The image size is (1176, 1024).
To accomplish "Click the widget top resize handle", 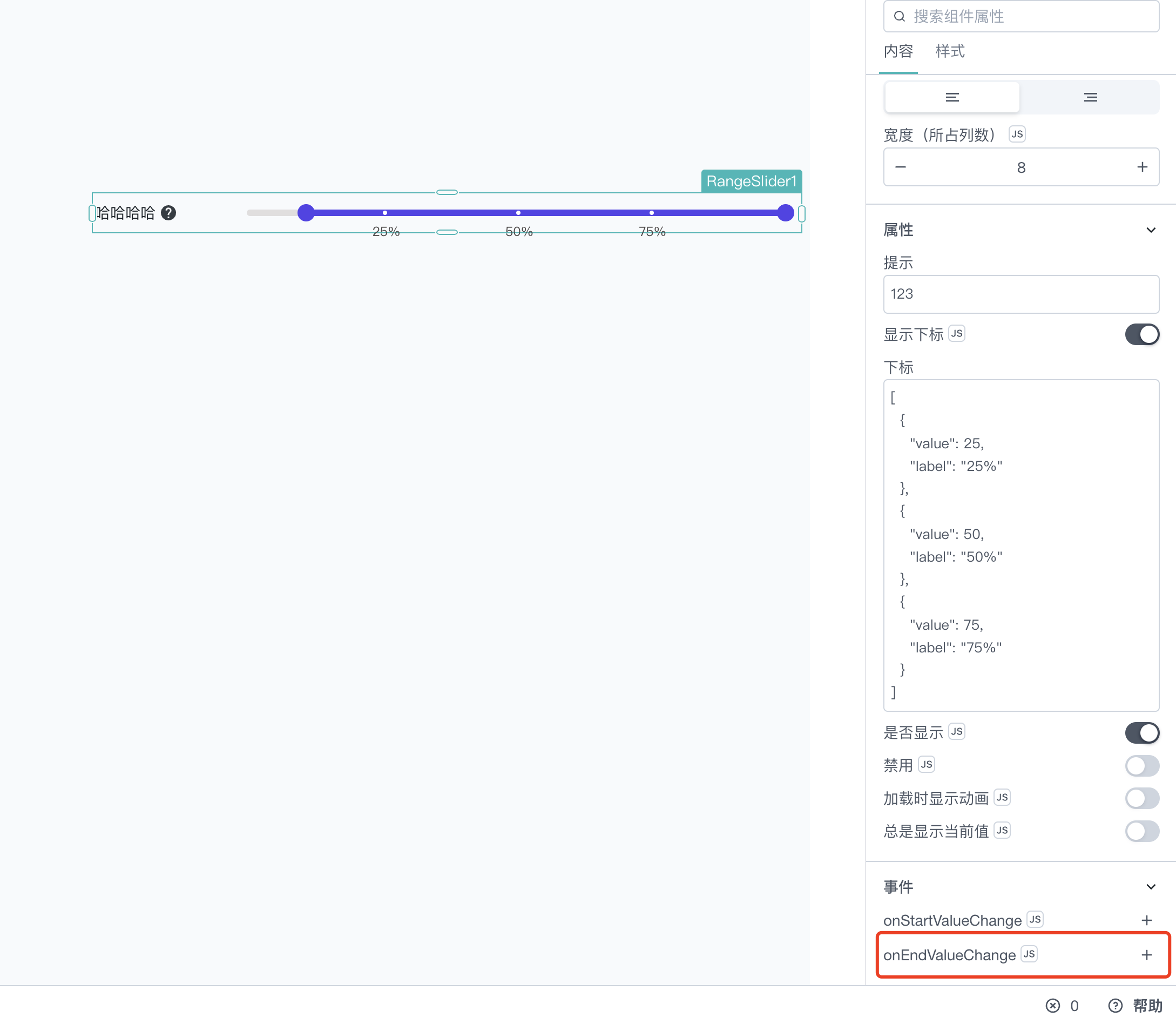I will tap(447, 192).
